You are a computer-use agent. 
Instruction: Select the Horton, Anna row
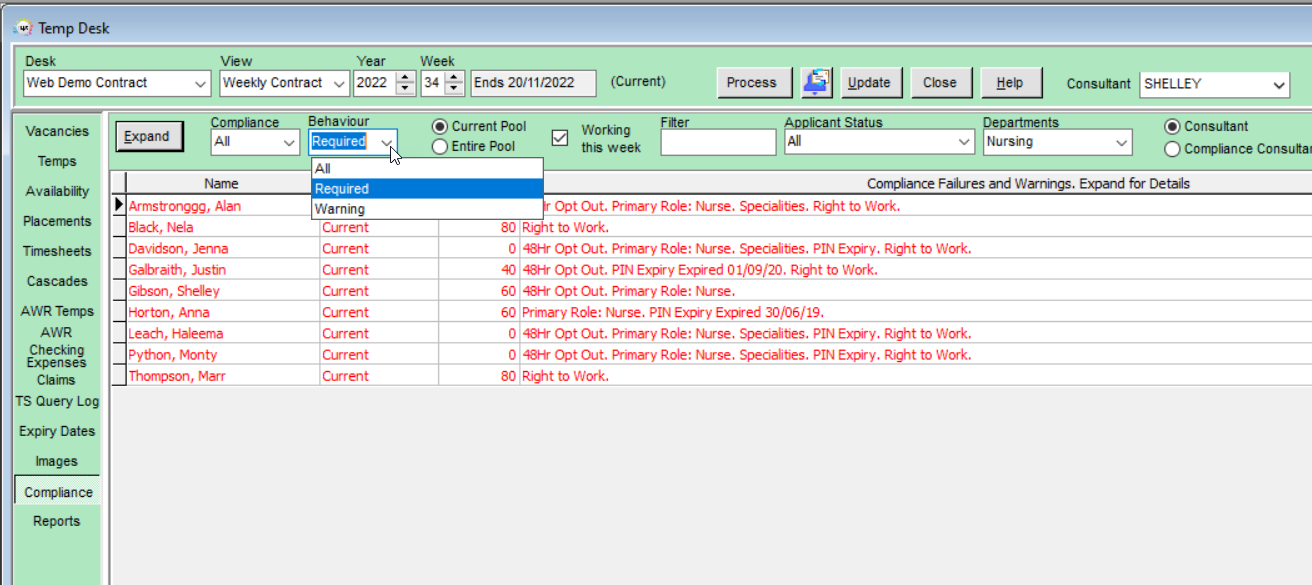click(710, 312)
